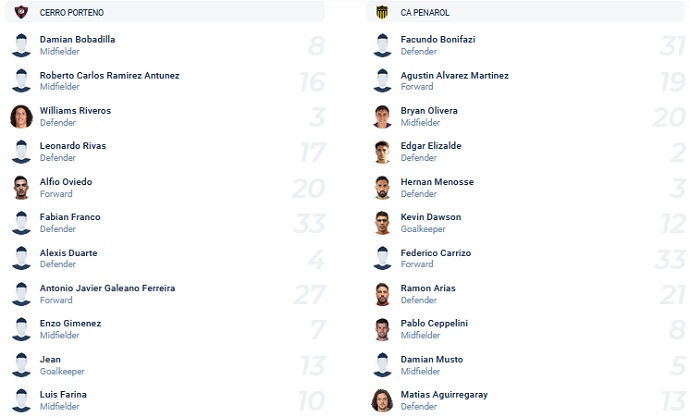Image resolution: width=690 pixels, height=417 pixels.
Task: Click Bryan Olivera's avatar photo
Action: [381, 116]
